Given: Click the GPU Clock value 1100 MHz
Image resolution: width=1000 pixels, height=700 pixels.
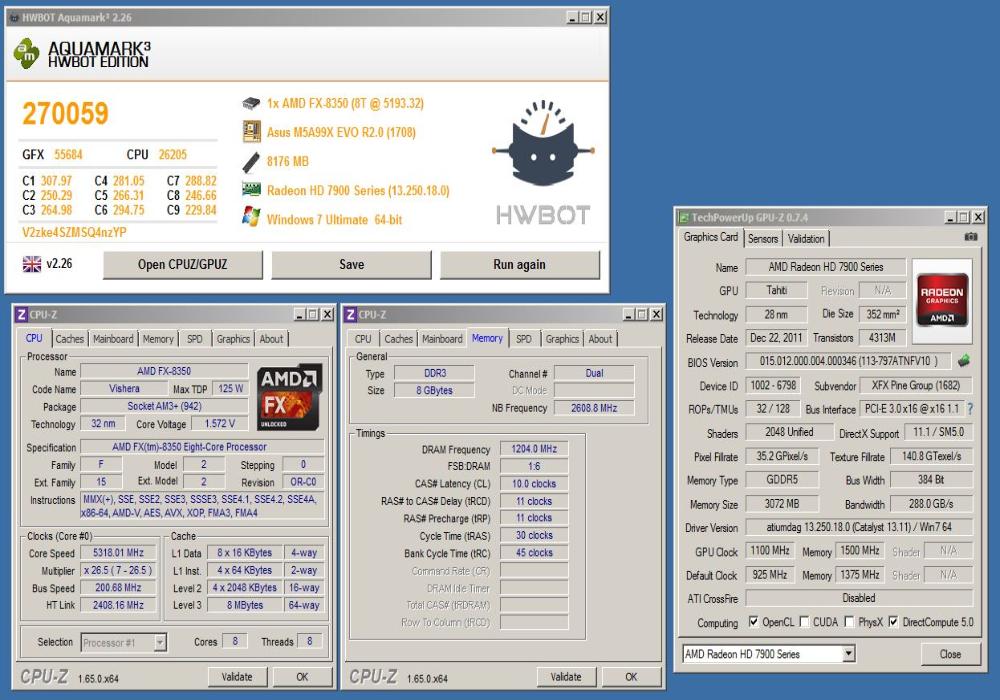Looking at the screenshot, I should [x=770, y=551].
